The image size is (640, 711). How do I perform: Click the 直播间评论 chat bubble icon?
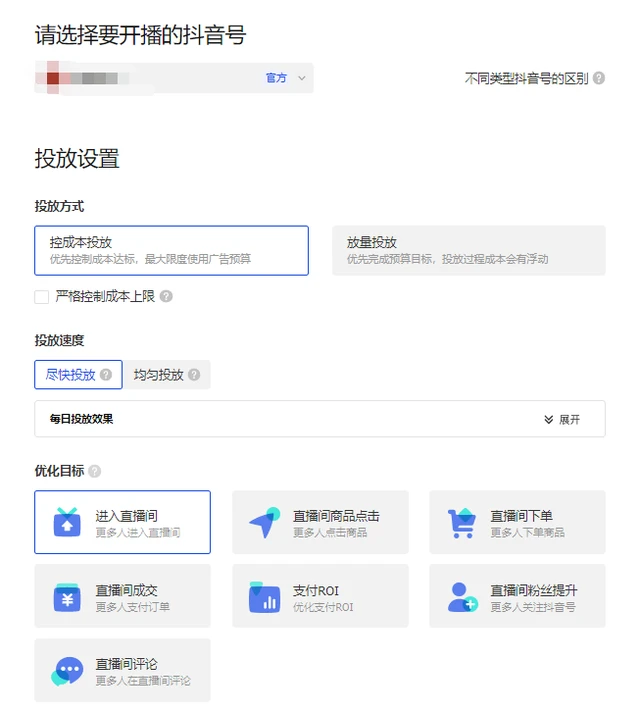point(67,671)
